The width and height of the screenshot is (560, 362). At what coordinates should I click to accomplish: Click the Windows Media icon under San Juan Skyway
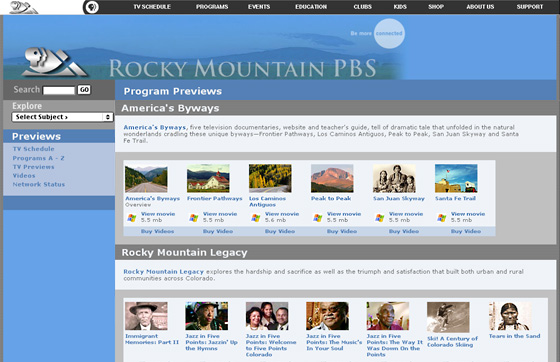380,217
